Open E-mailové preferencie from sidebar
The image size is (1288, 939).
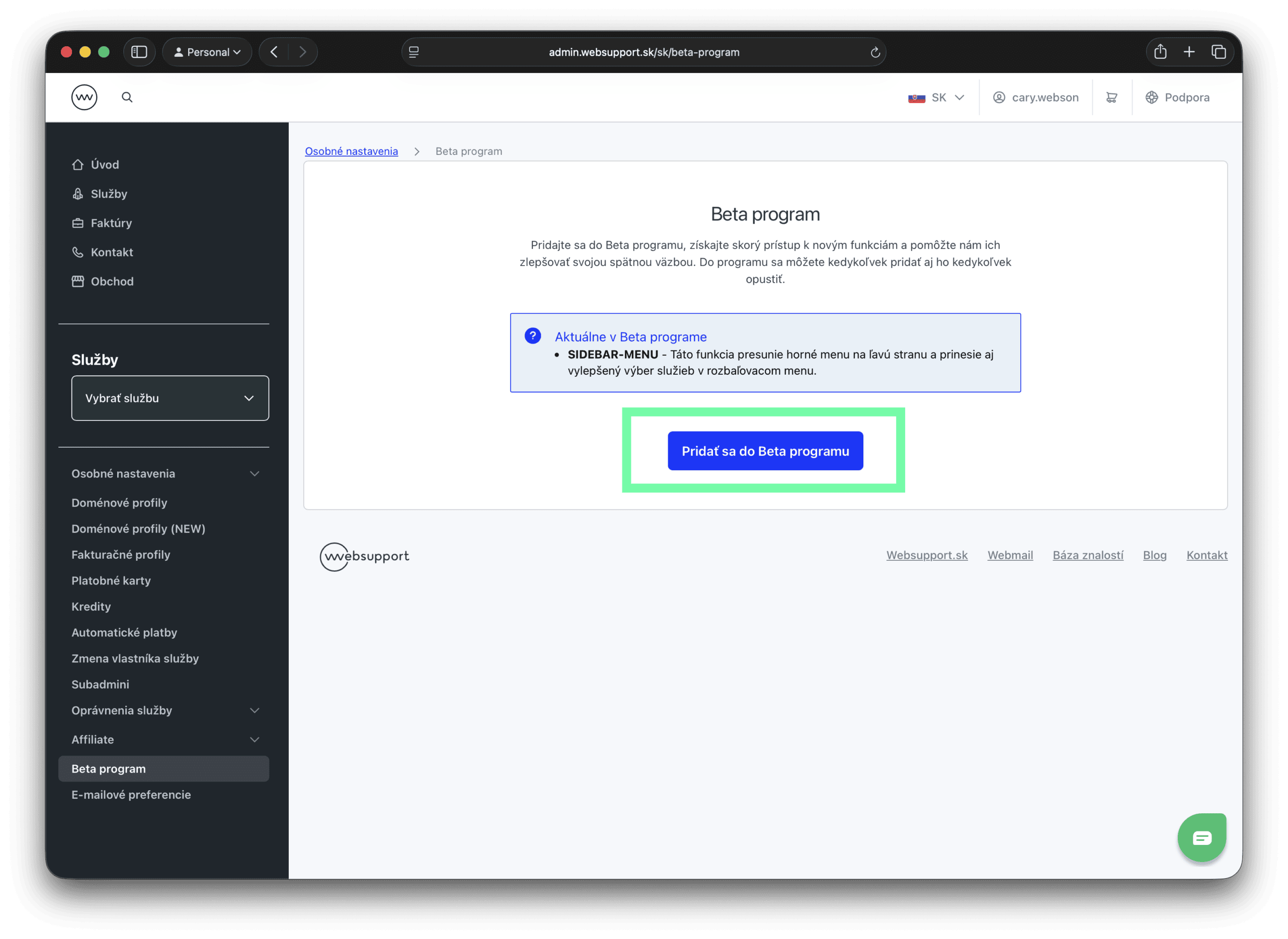pyautogui.click(x=131, y=795)
